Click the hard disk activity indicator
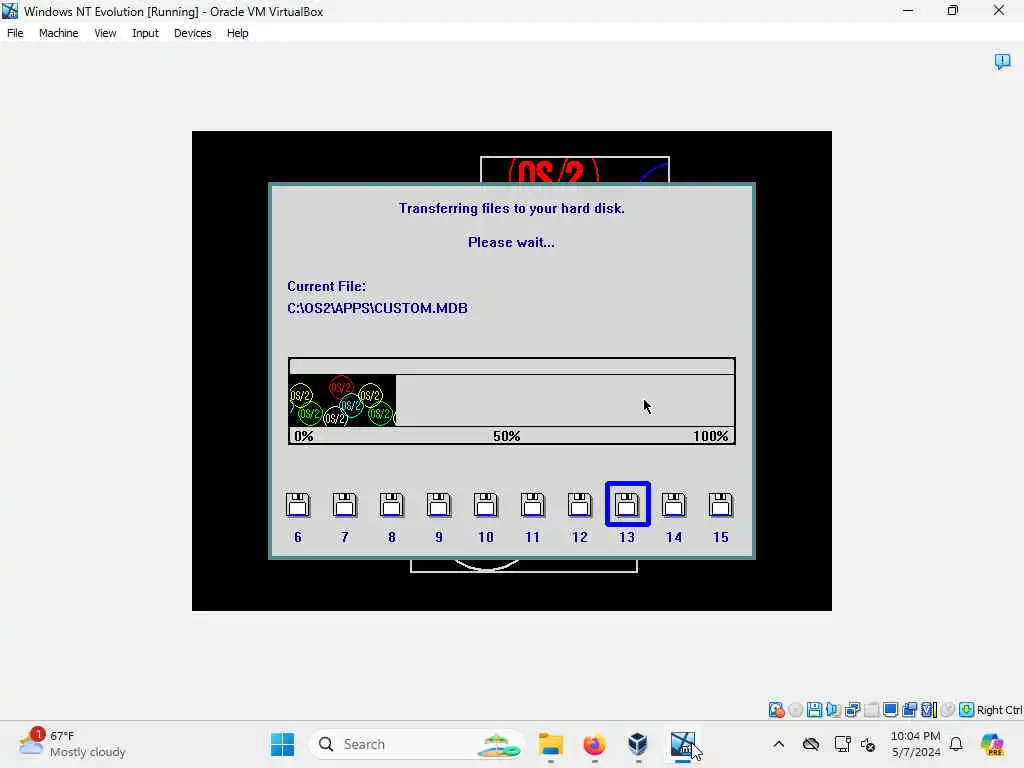 click(776, 710)
